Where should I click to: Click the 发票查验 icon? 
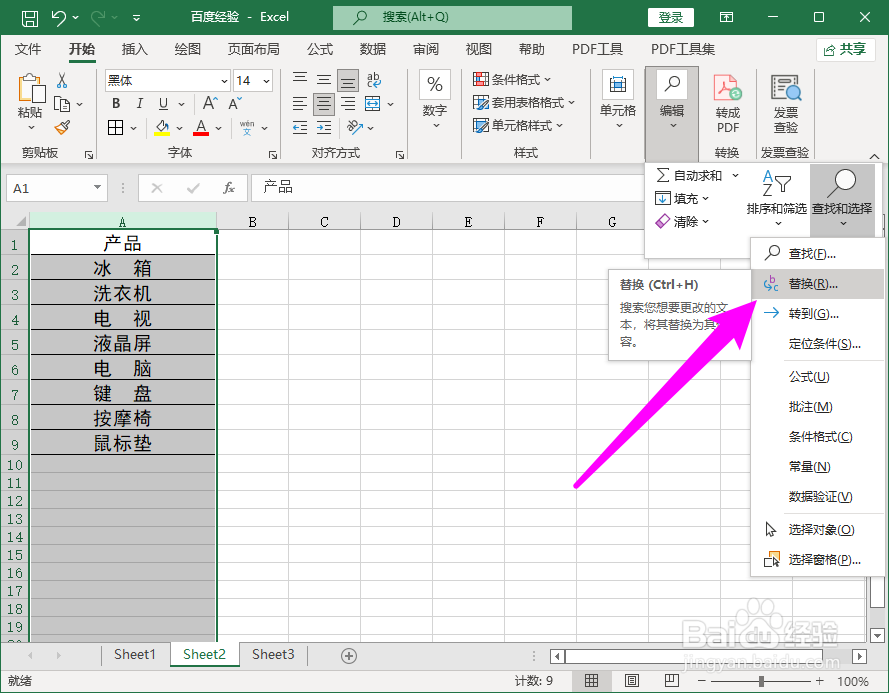[786, 103]
